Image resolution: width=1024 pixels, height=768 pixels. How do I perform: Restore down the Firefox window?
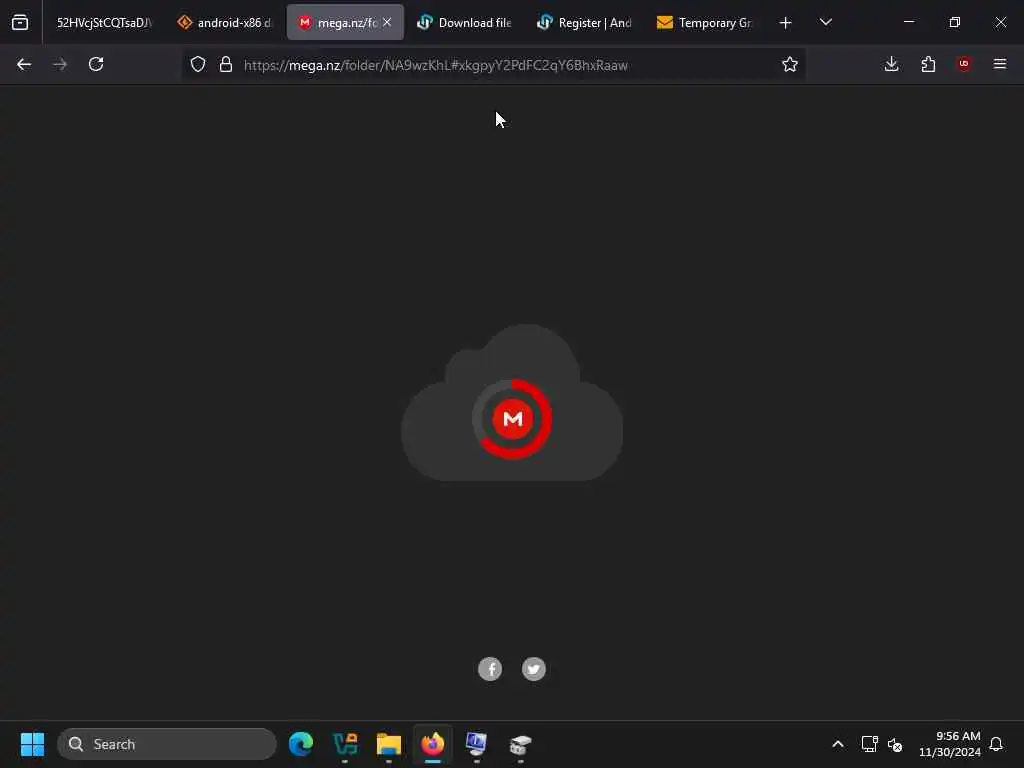pyautogui.click(x=955, y=22)
